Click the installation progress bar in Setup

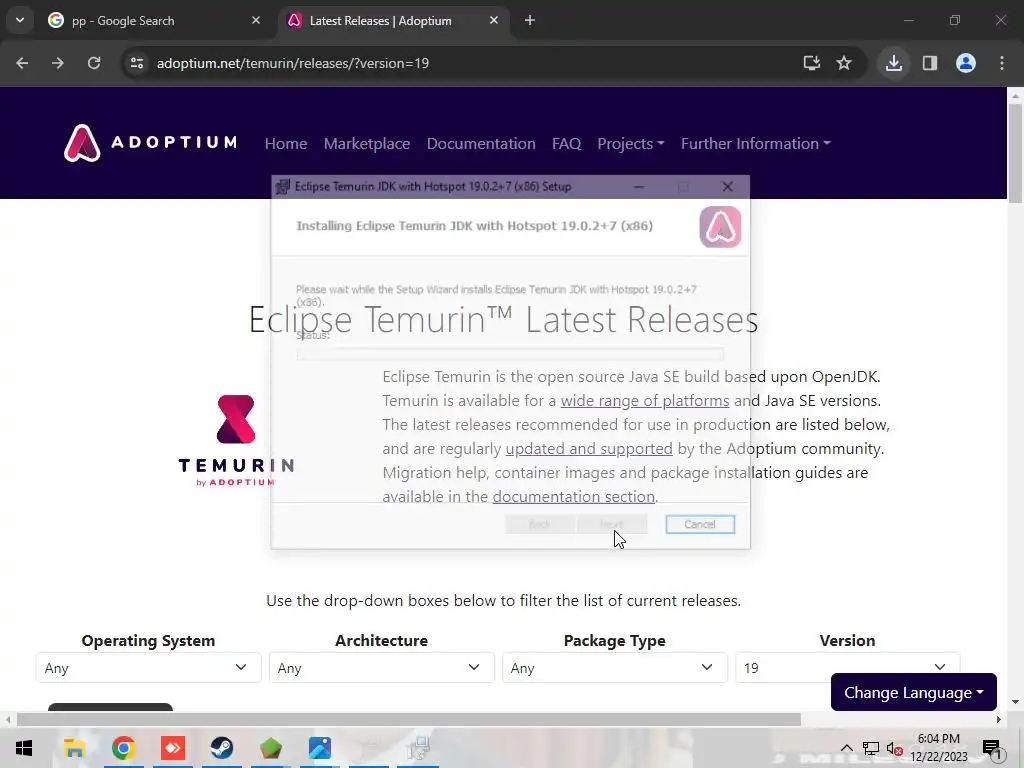pos(510,353)
